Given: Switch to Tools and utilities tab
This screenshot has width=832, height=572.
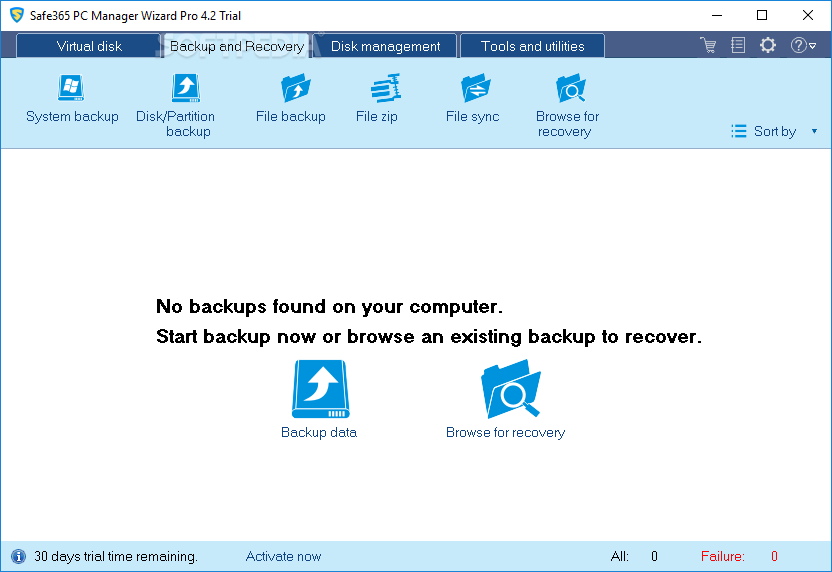Looking at the screenshot, I should coord(533,46).
